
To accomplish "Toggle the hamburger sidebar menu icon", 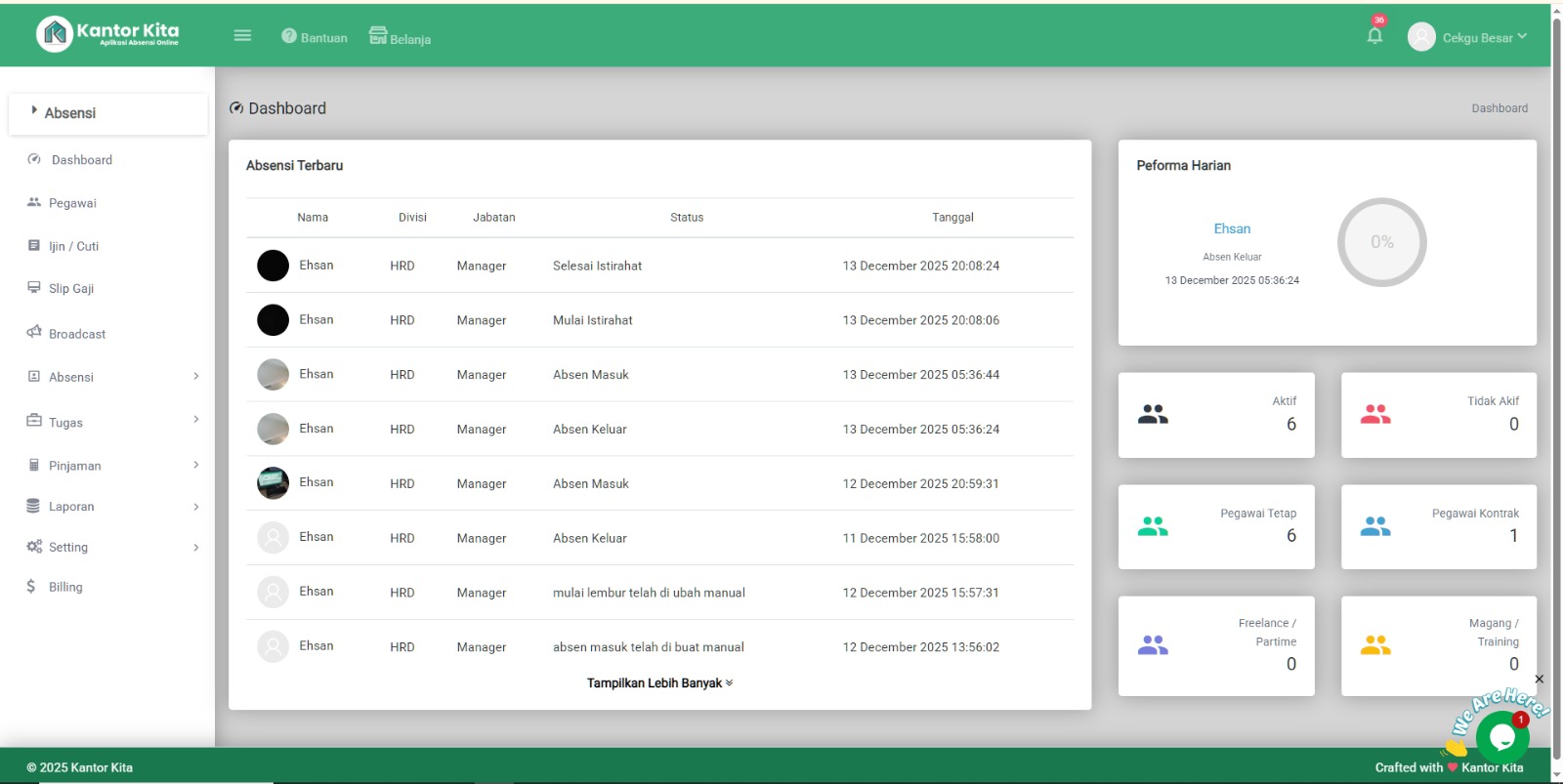I will pyautogui.click(x=242, y=36).
